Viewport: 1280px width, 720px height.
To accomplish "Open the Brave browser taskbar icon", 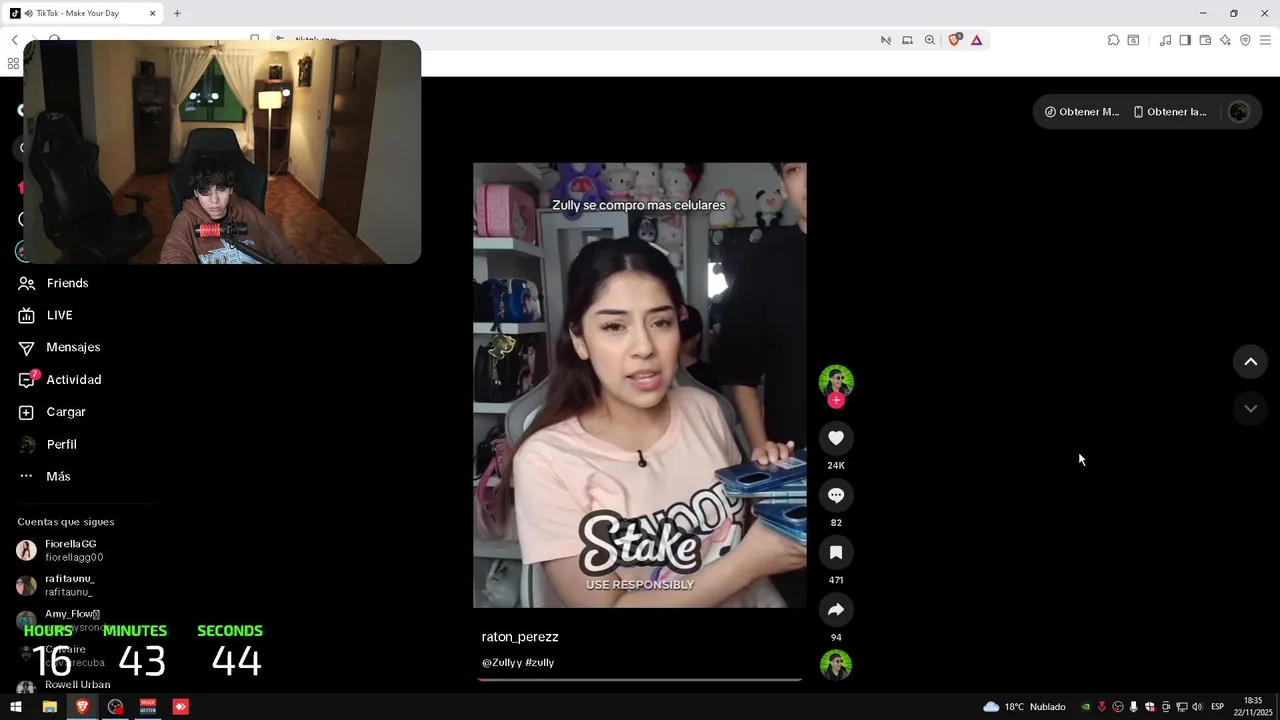I will 82,707.
